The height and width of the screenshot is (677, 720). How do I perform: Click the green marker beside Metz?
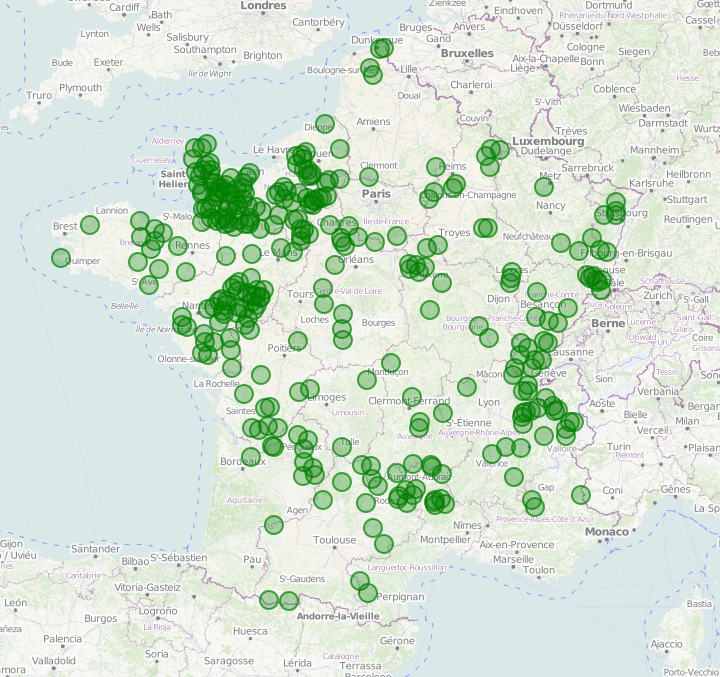coord(545,186)
